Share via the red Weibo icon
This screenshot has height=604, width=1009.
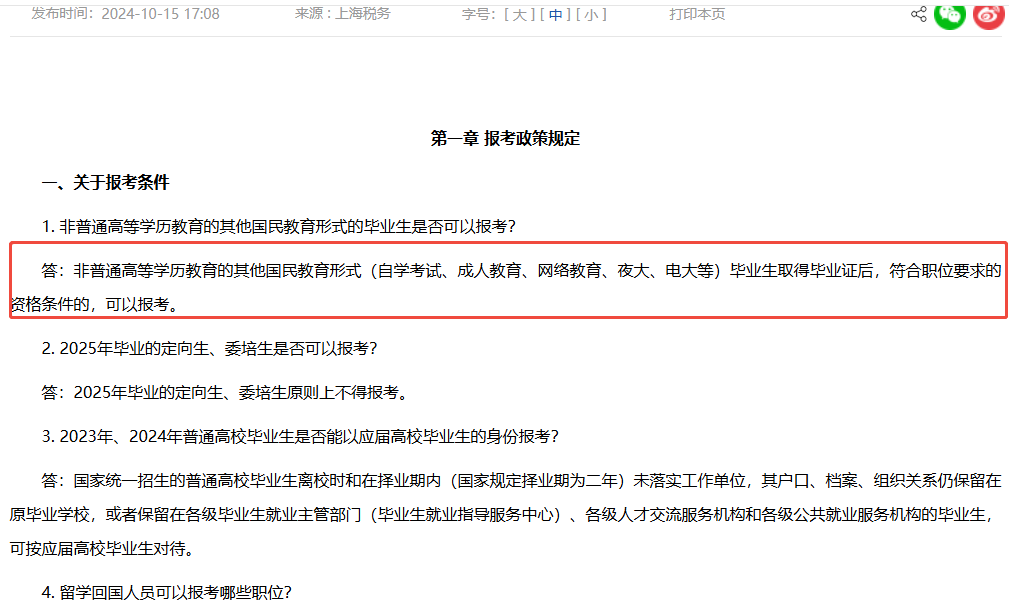click(988, 14)
